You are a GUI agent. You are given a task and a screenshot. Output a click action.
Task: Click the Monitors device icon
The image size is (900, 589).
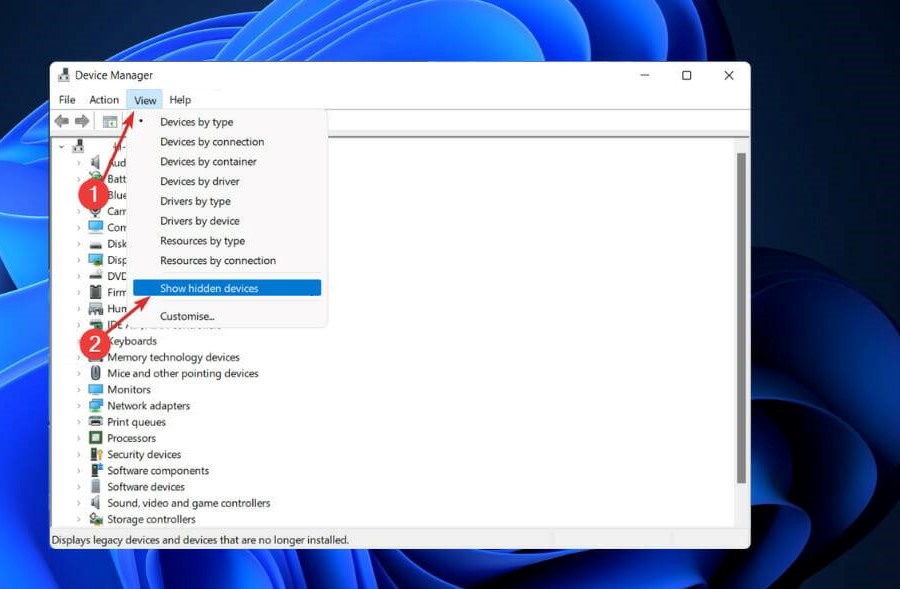click(96, 390)
